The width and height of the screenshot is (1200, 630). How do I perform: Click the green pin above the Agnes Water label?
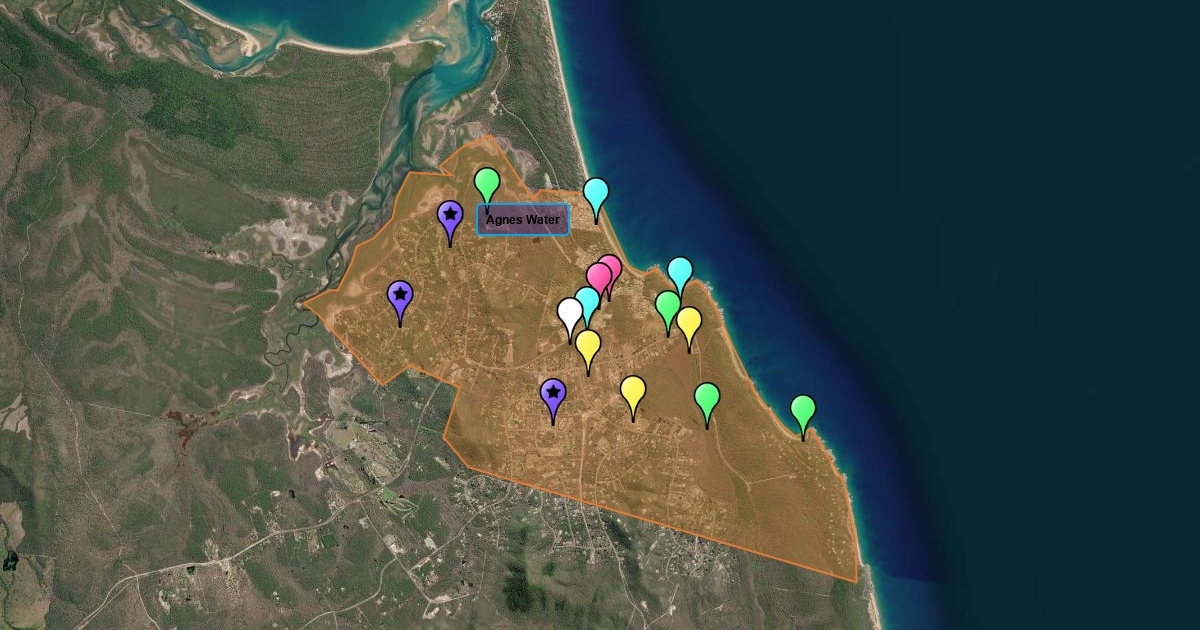(x=487, y=183)
